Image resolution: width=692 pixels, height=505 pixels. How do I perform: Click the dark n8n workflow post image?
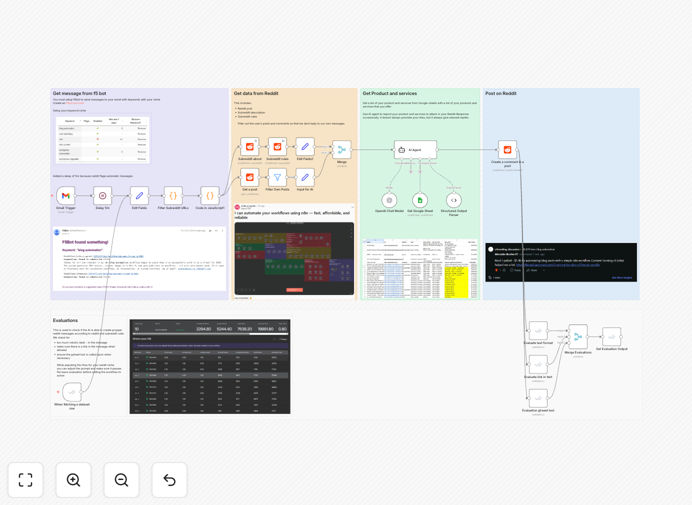(294, 258)
